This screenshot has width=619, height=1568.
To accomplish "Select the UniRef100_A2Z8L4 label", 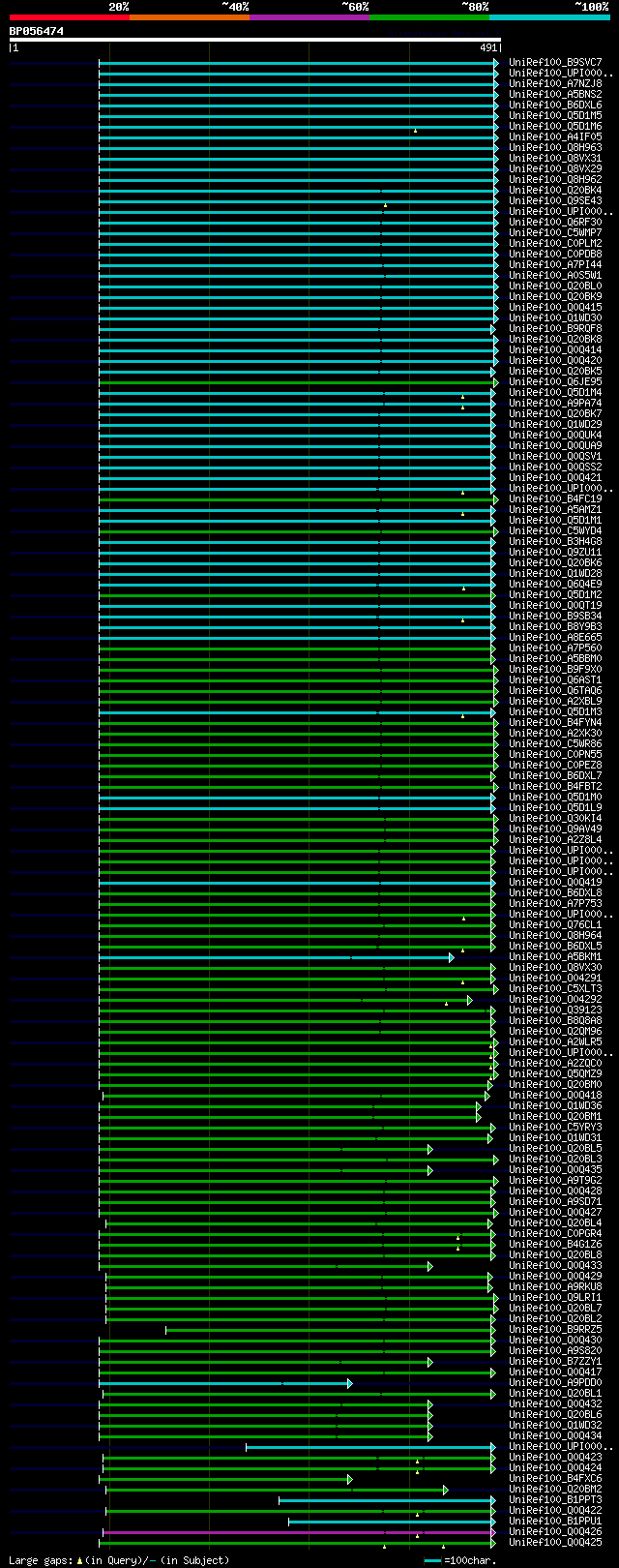I will tap(555, 840).
